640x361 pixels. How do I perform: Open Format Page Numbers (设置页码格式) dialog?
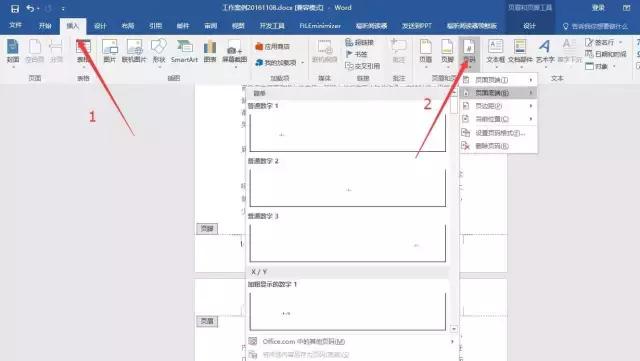coord(498,133)
